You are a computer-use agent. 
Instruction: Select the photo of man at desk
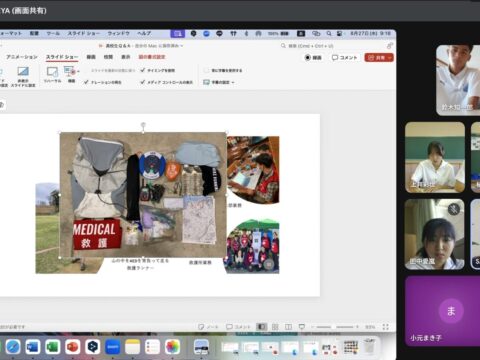253,169
